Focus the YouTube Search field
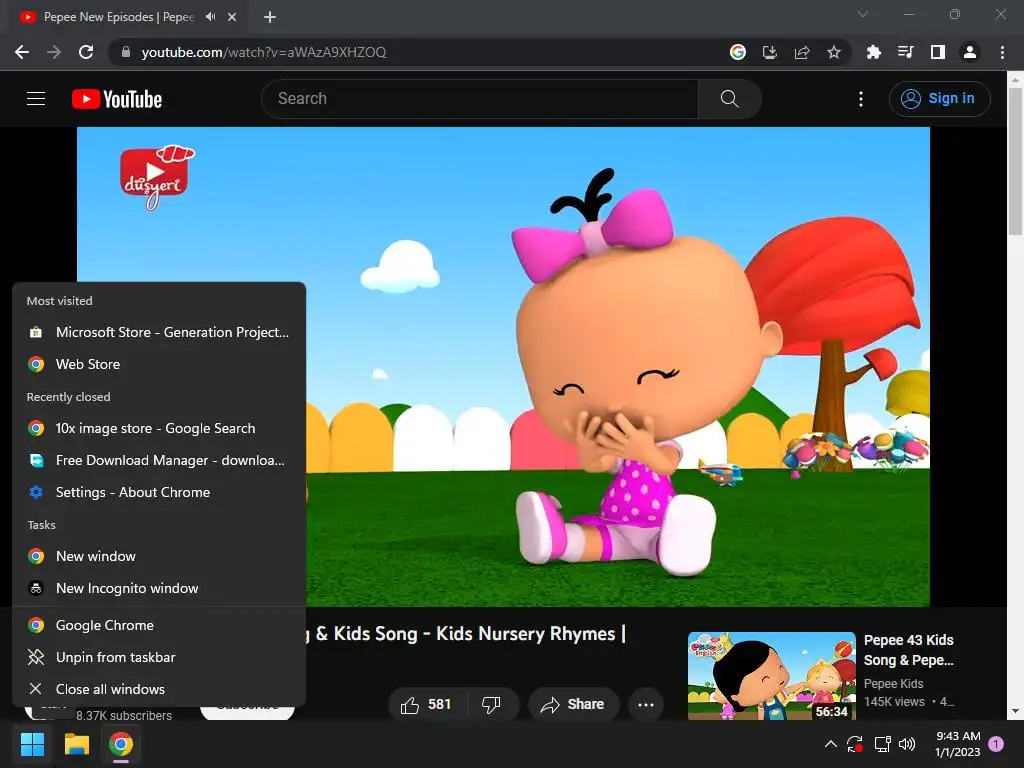 click(479, 99)
